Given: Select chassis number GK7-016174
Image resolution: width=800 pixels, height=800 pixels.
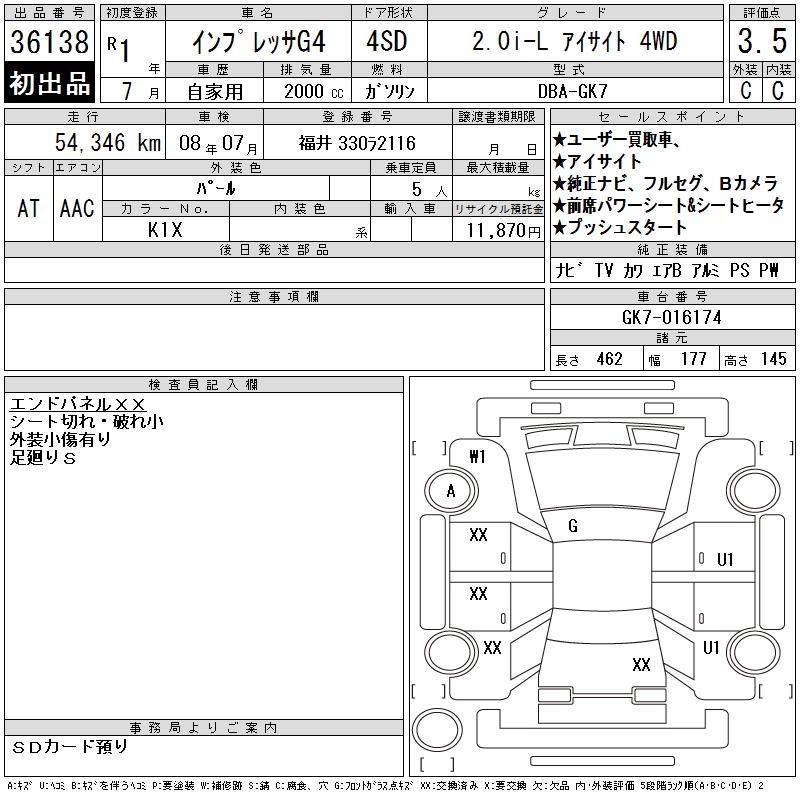Looking at the screenshot, I should pyautogui.click(x=671, y=317).
